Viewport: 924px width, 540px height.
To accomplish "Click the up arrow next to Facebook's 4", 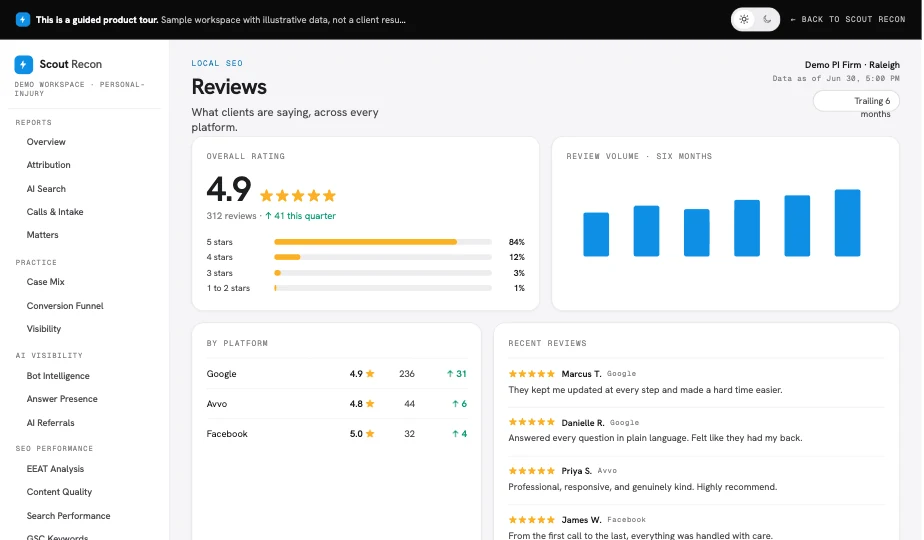I will 456,434.
